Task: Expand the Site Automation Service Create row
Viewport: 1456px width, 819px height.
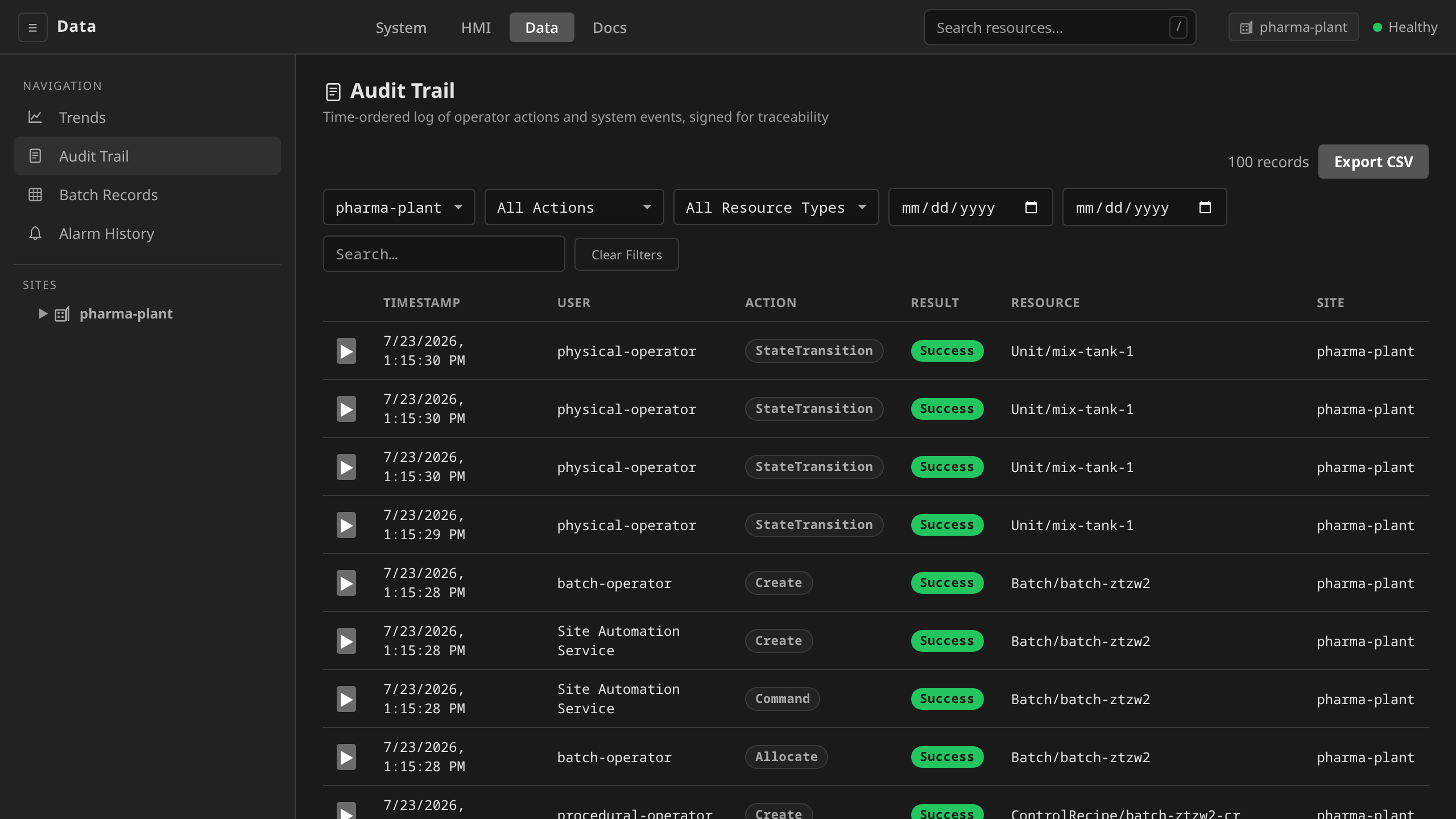Action: click(x=346, y=641)
